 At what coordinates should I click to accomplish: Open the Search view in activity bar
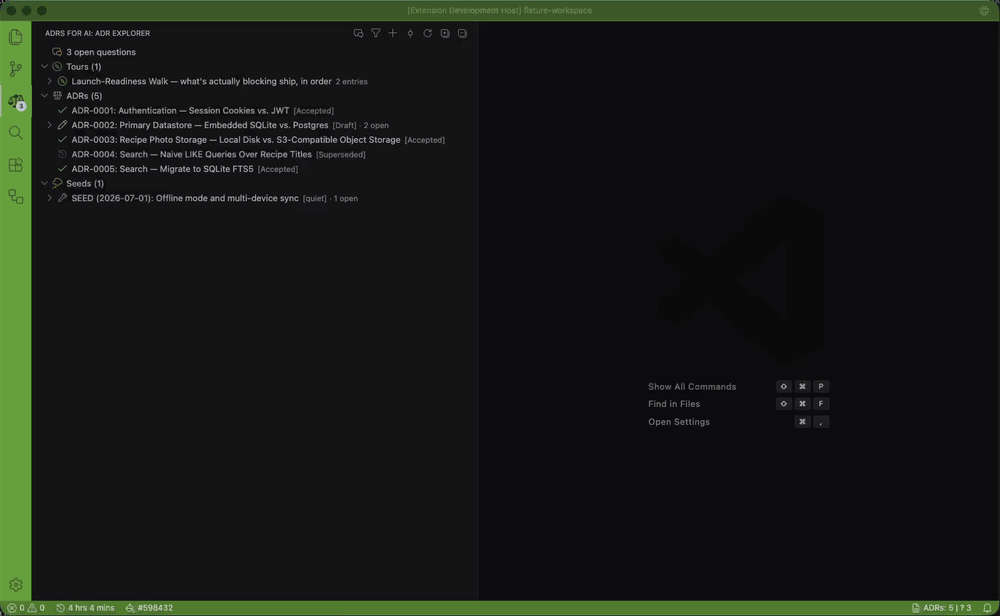(15, 133)
